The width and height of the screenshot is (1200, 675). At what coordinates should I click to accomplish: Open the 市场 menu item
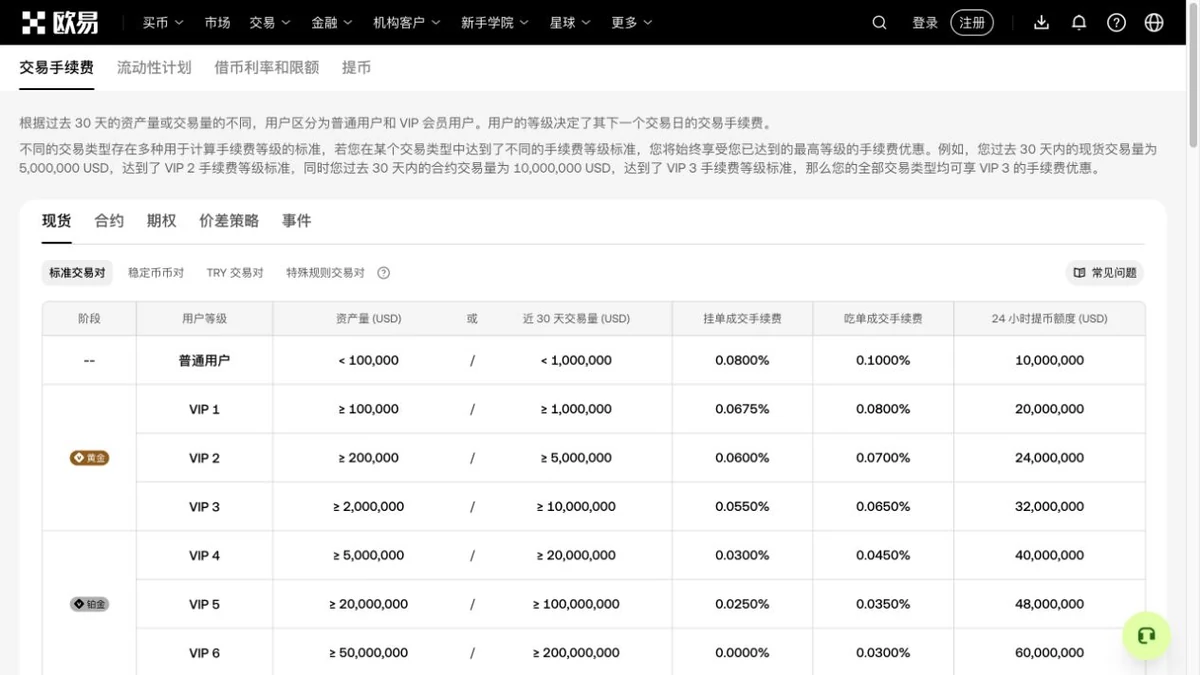(x=217, y=22)
